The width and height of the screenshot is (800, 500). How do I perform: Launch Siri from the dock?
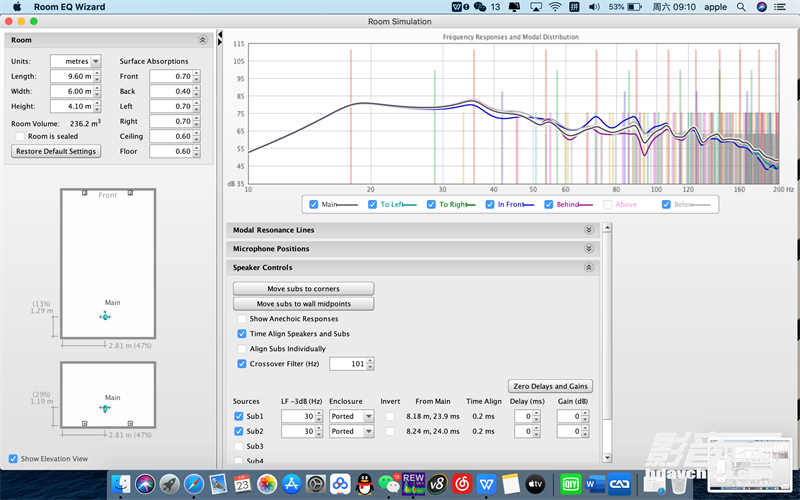pyautogui.click(x=145, y=484)
